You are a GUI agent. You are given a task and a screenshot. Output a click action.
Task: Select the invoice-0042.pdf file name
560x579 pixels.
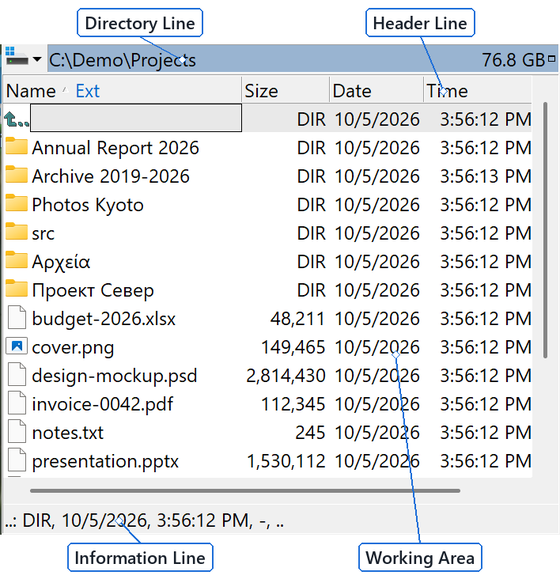(103, 404)
